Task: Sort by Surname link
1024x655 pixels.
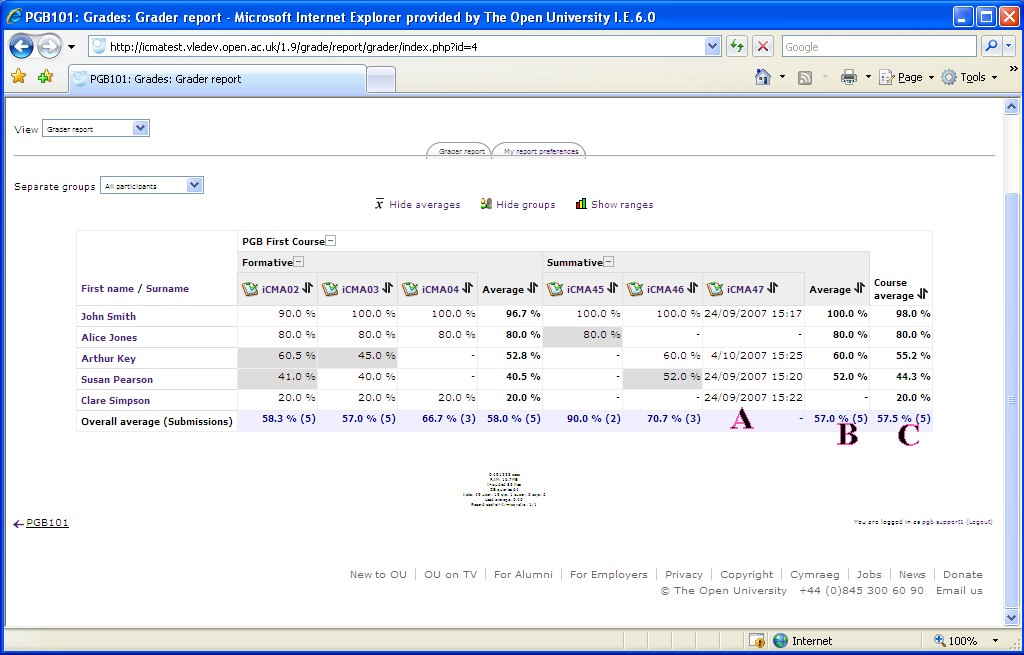Action: click(167, 288)
